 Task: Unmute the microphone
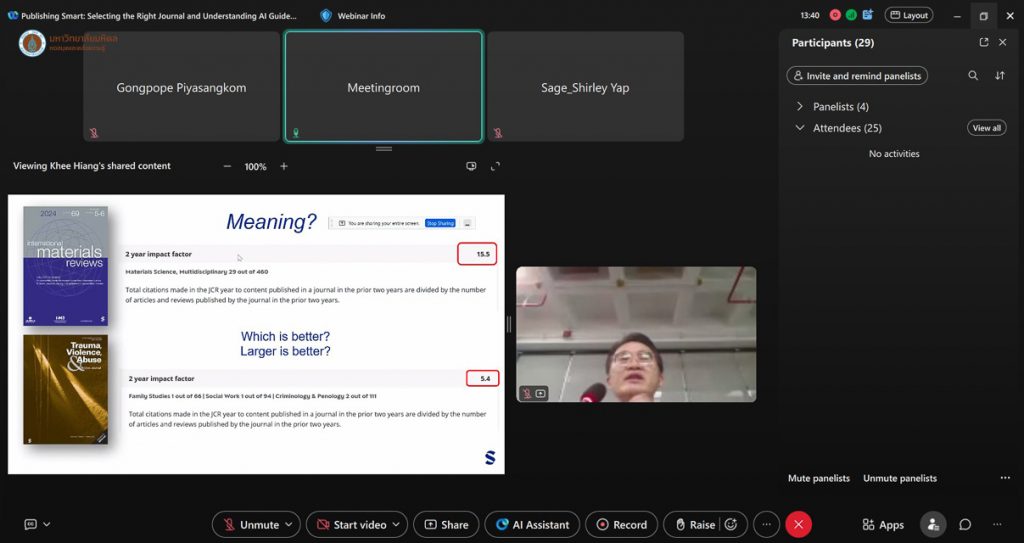point(249,524)
